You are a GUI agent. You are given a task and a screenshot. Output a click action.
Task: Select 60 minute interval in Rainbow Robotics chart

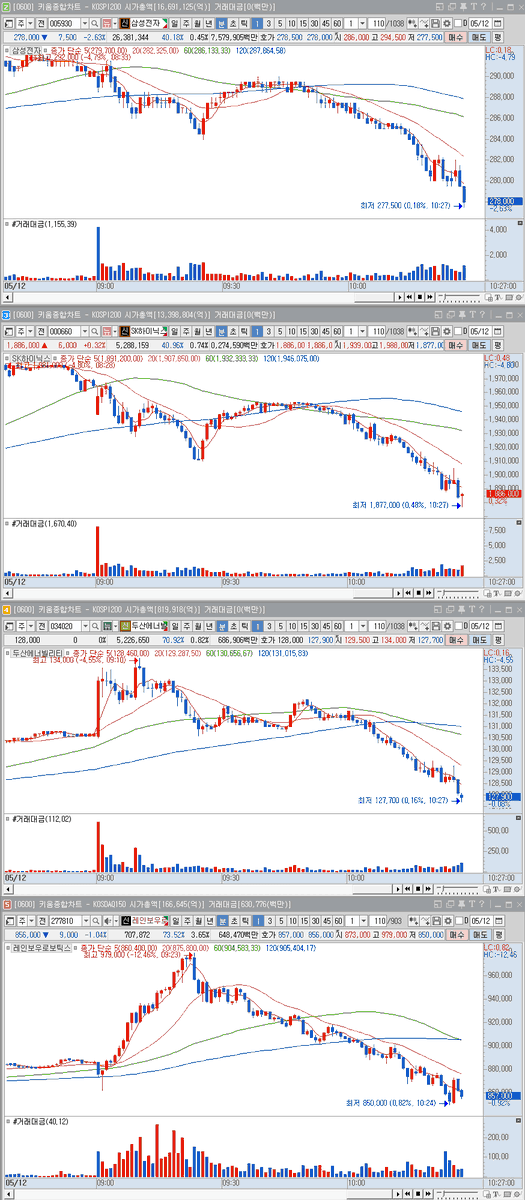click(337, 920)
